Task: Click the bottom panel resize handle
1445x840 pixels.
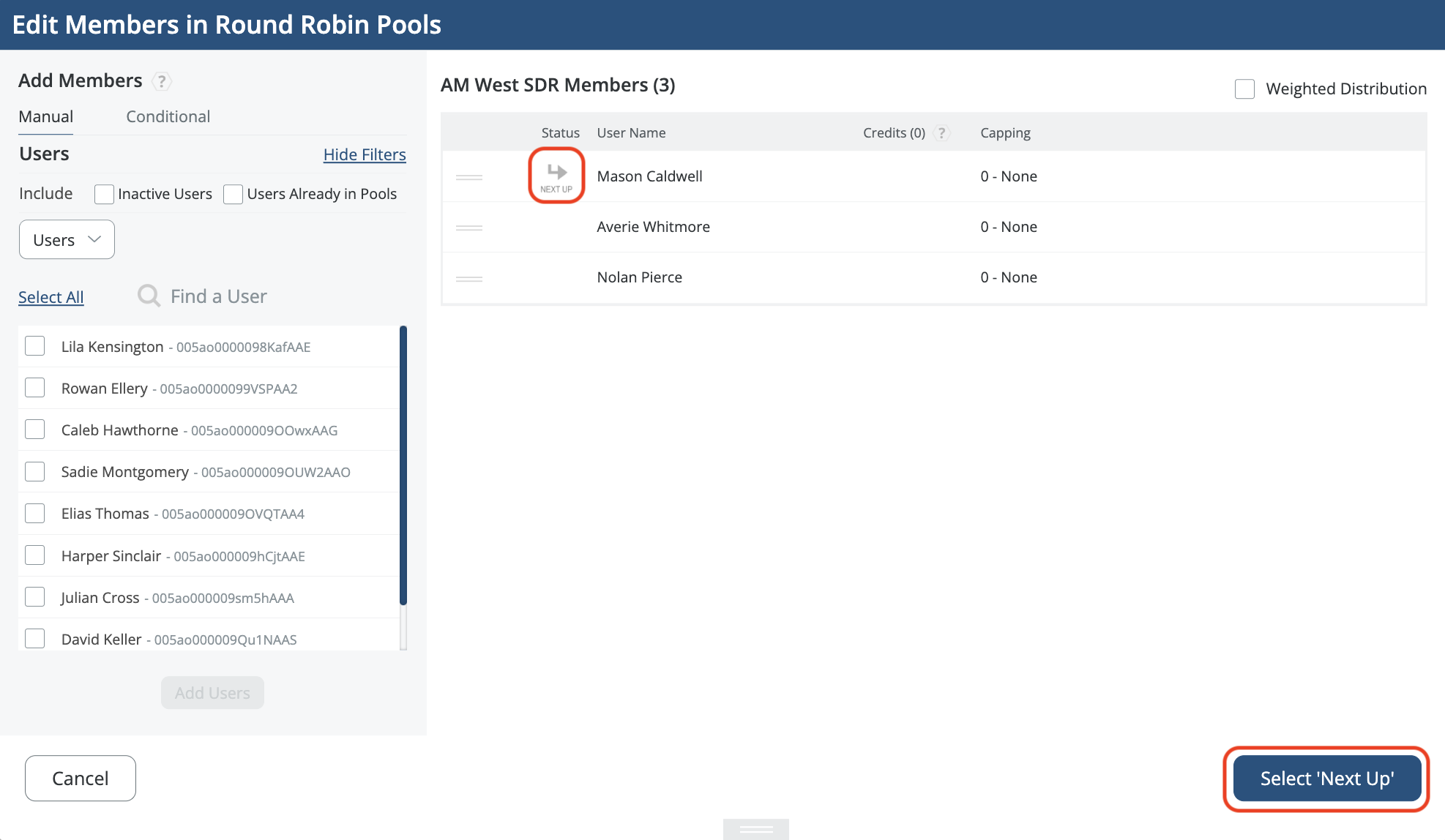Action: click(755, 828)
